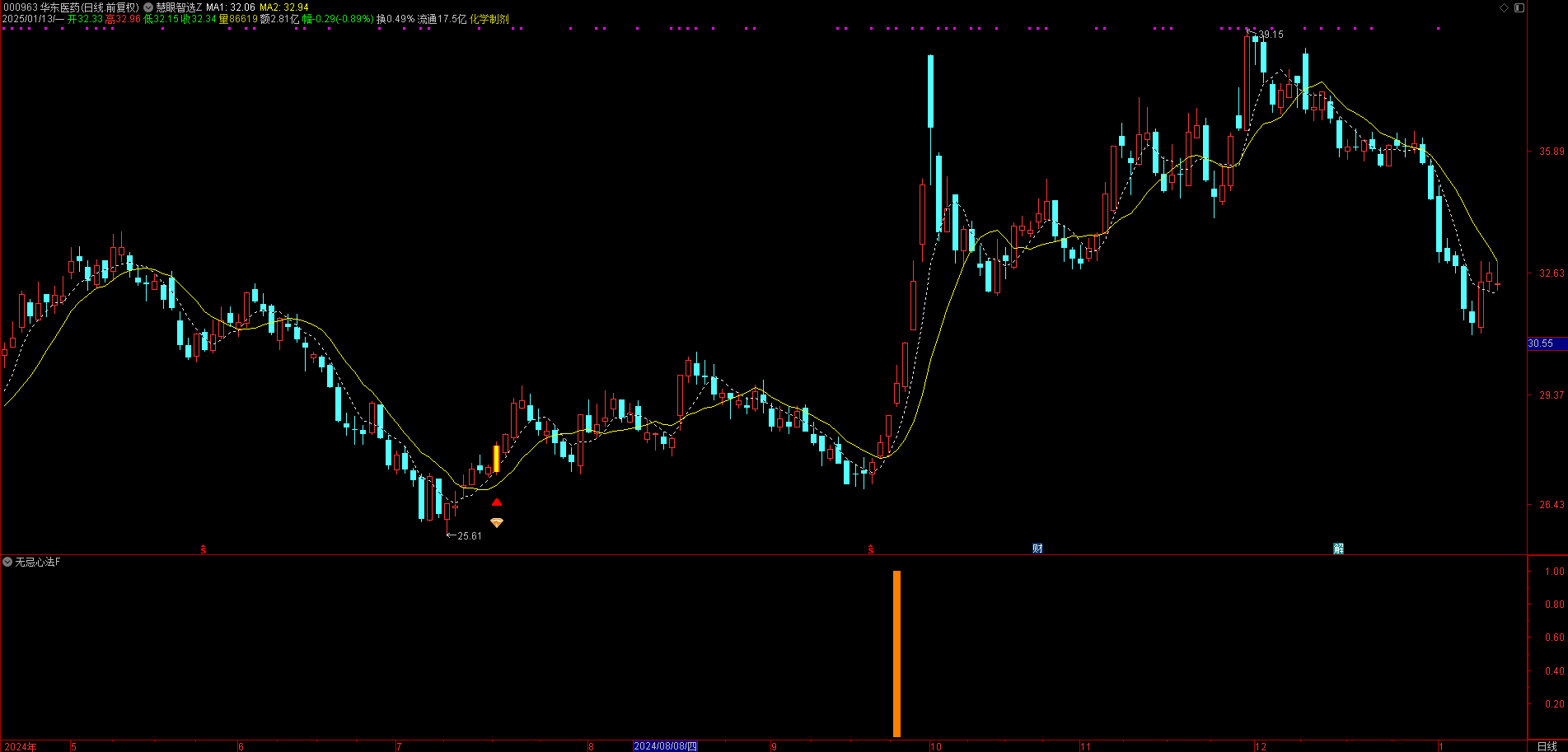Click the high price label 39.15
This screenshot has height=752, width=1568.
click(x=1271, y=35)
